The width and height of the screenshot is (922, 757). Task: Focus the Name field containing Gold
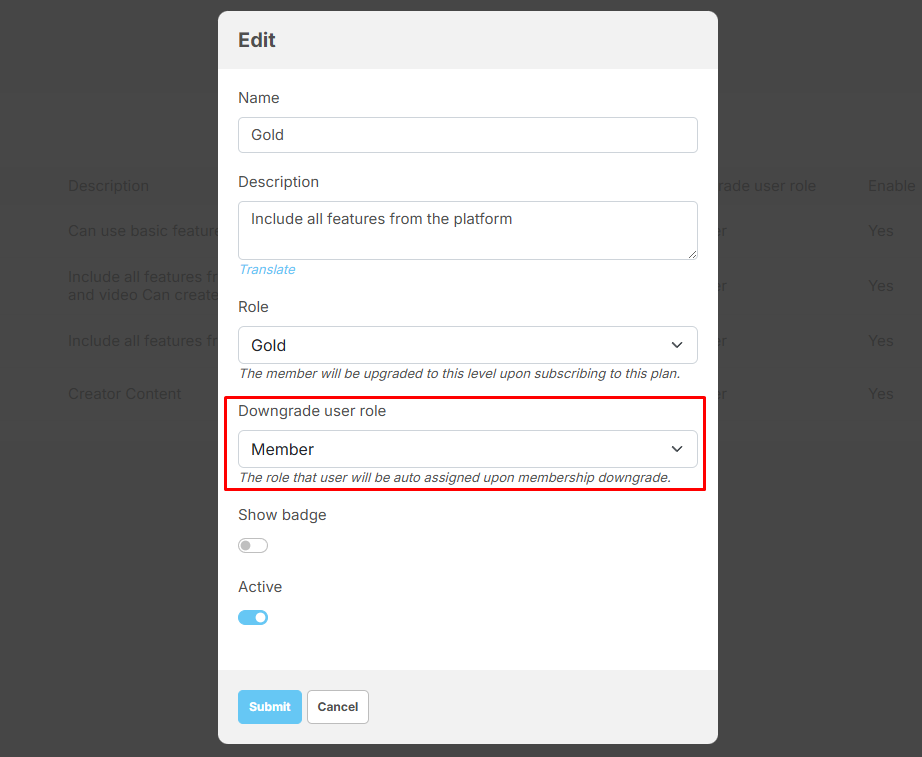tap(467, 135)
